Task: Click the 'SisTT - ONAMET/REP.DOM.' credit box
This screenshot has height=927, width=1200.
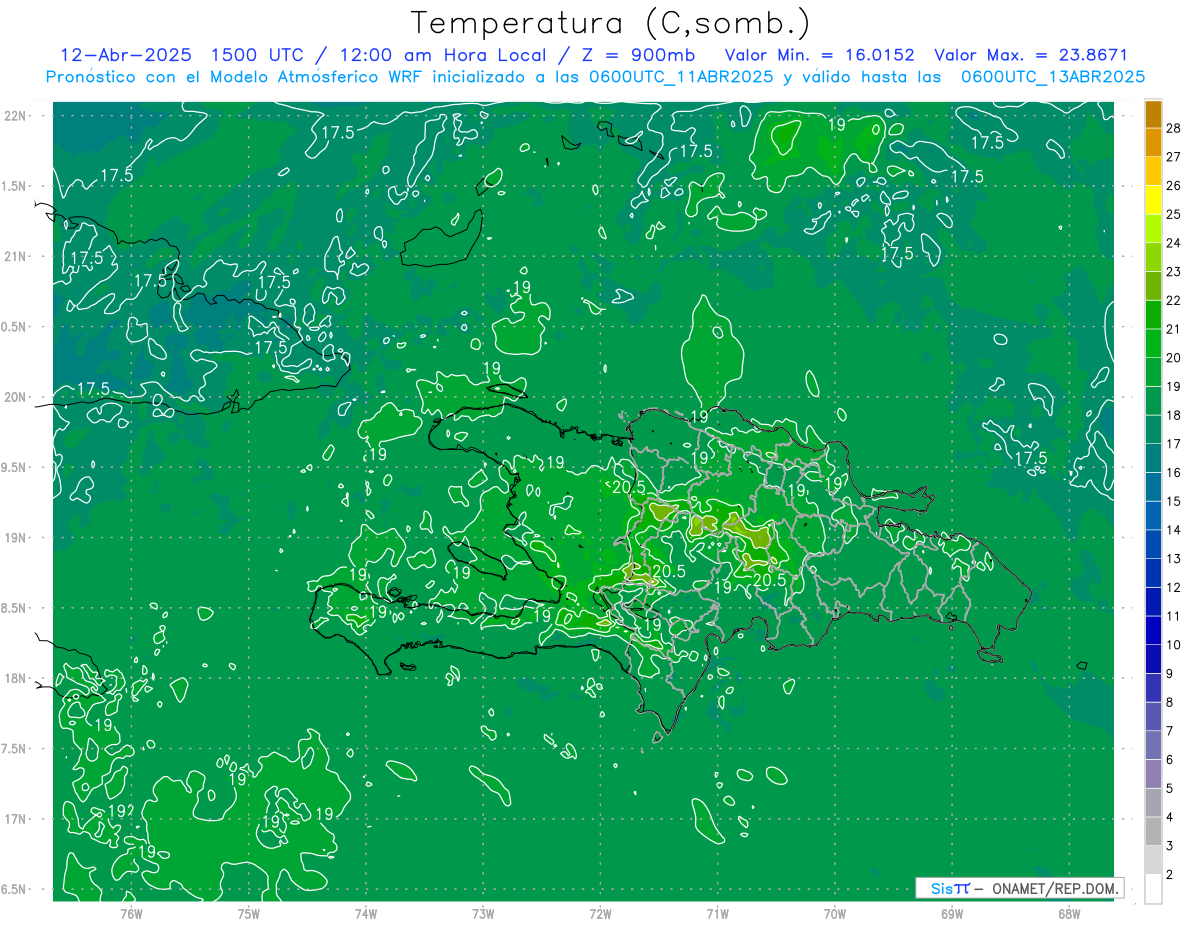Action: [x=1019, y=888]
